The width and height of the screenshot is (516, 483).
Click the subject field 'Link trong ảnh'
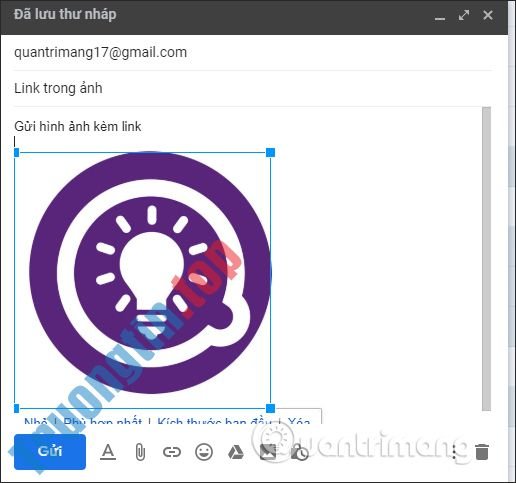[x=252, y=88]
